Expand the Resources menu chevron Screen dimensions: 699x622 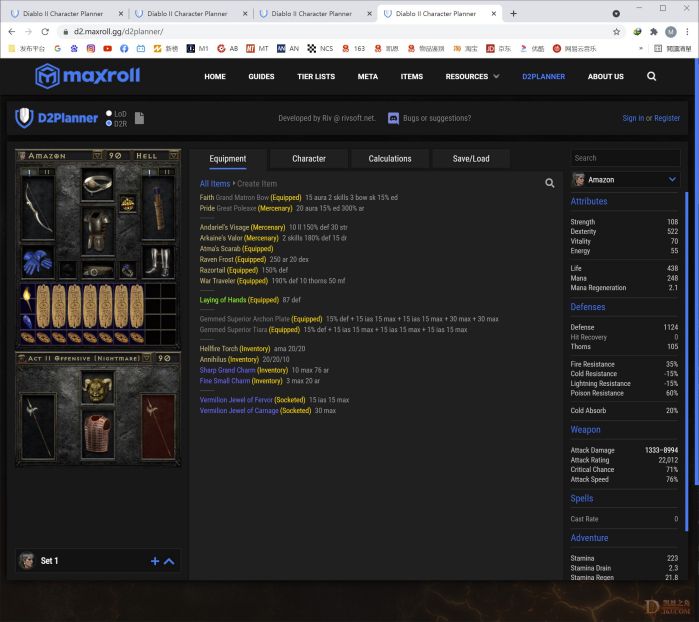pos(496,76)
